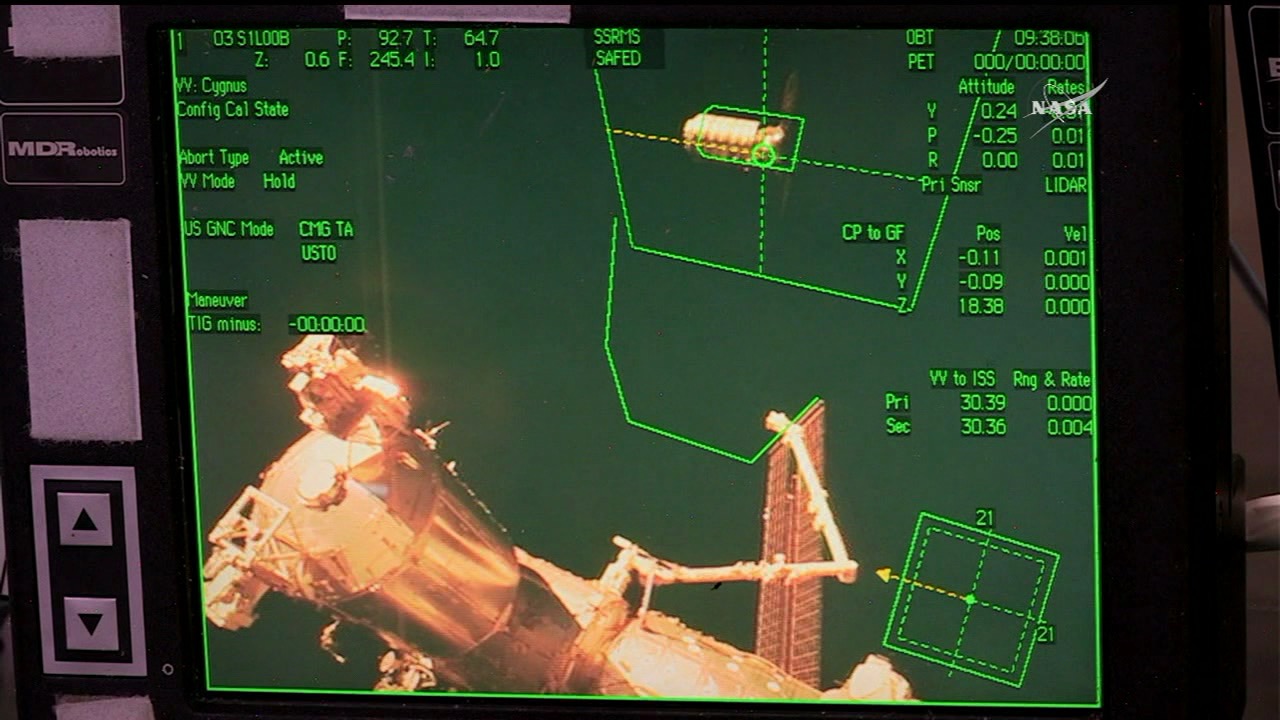The height and width of the screenshot is (720, 1280).
Task: Click the center dot of the grid reticle
Action: pos(969,599)
